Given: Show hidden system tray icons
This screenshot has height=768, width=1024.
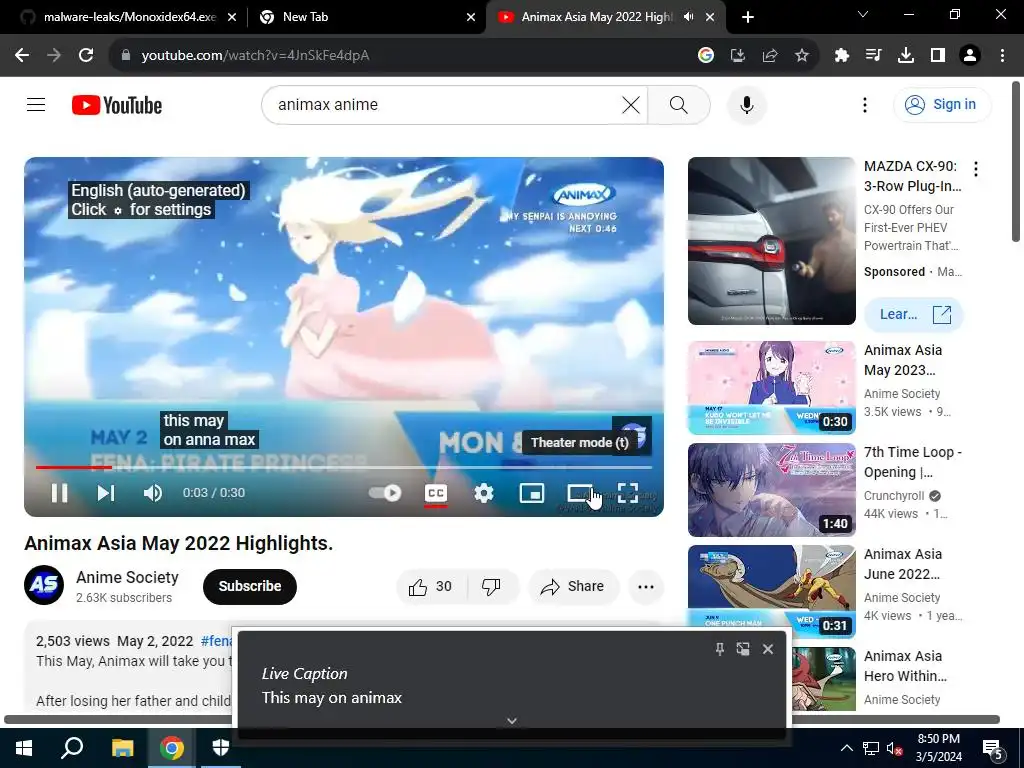Looking at the screenshot, I should (846, 748).
